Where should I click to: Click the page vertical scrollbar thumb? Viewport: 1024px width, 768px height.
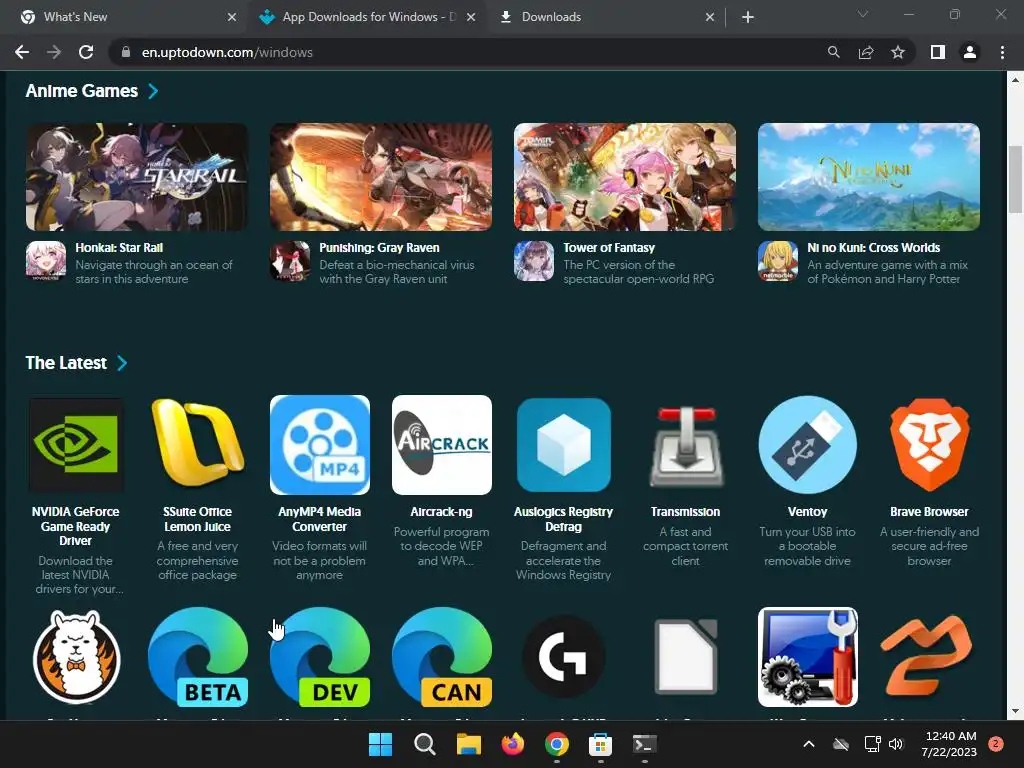pyautogui.click(x=1015, y=178)
